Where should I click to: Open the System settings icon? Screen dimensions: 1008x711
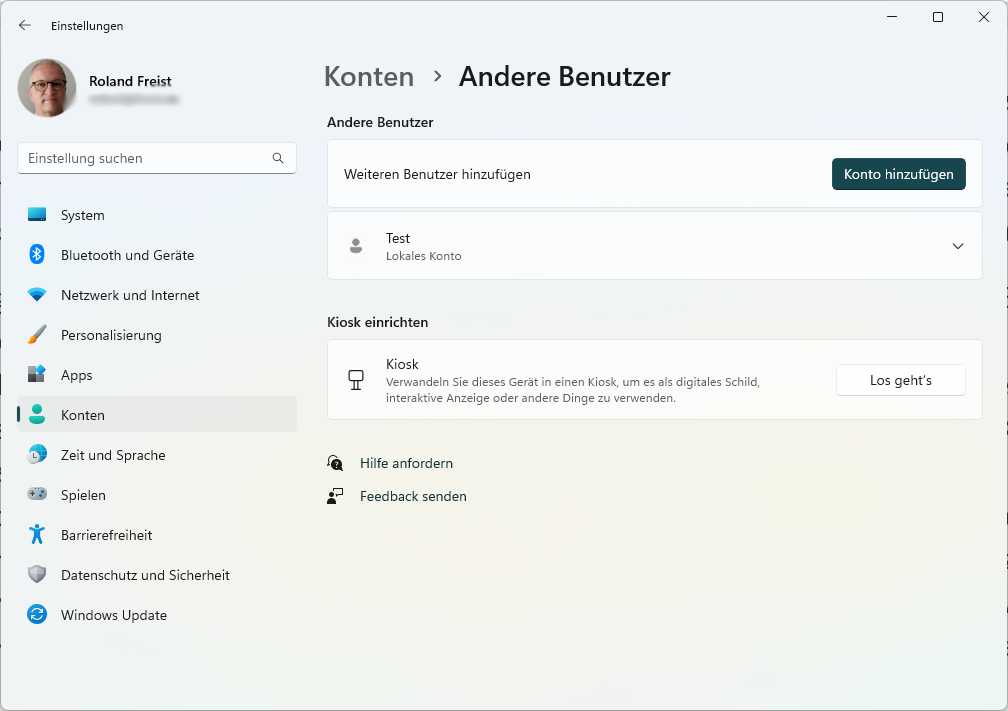[36, 215]
